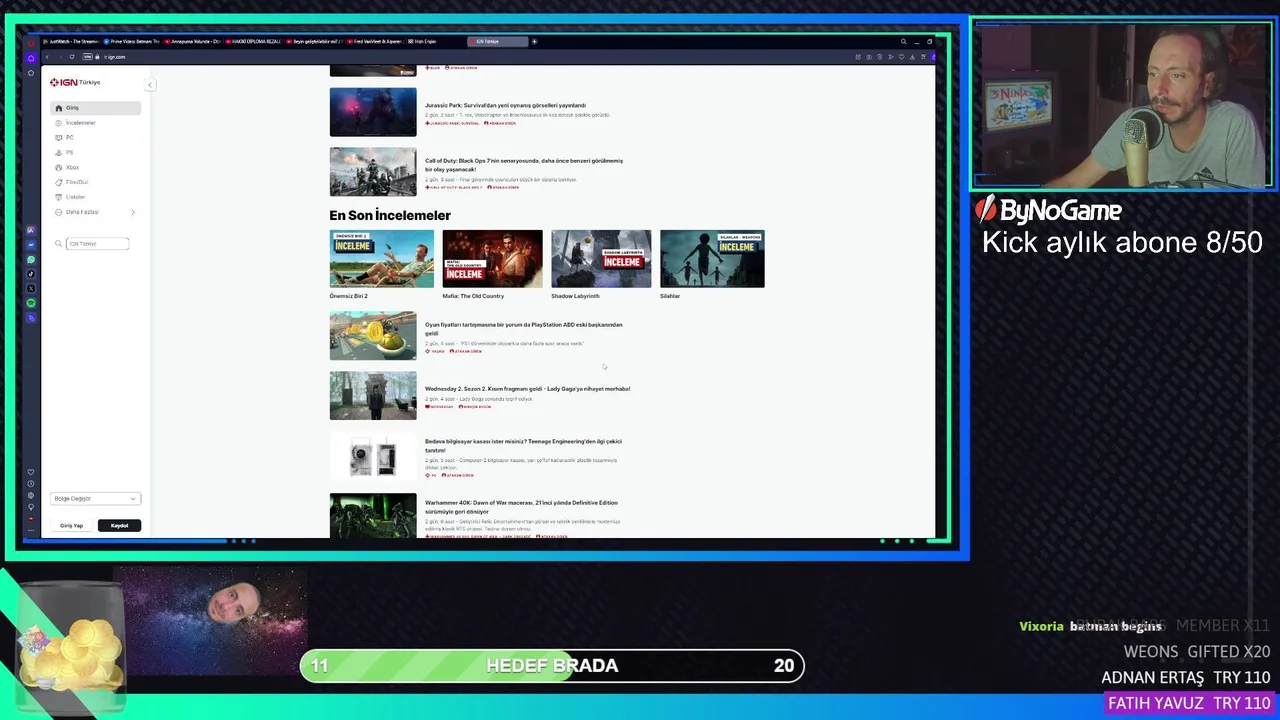
Task: Open the Bedava bilgisayar kasası article headline
Action: [523, 445]
